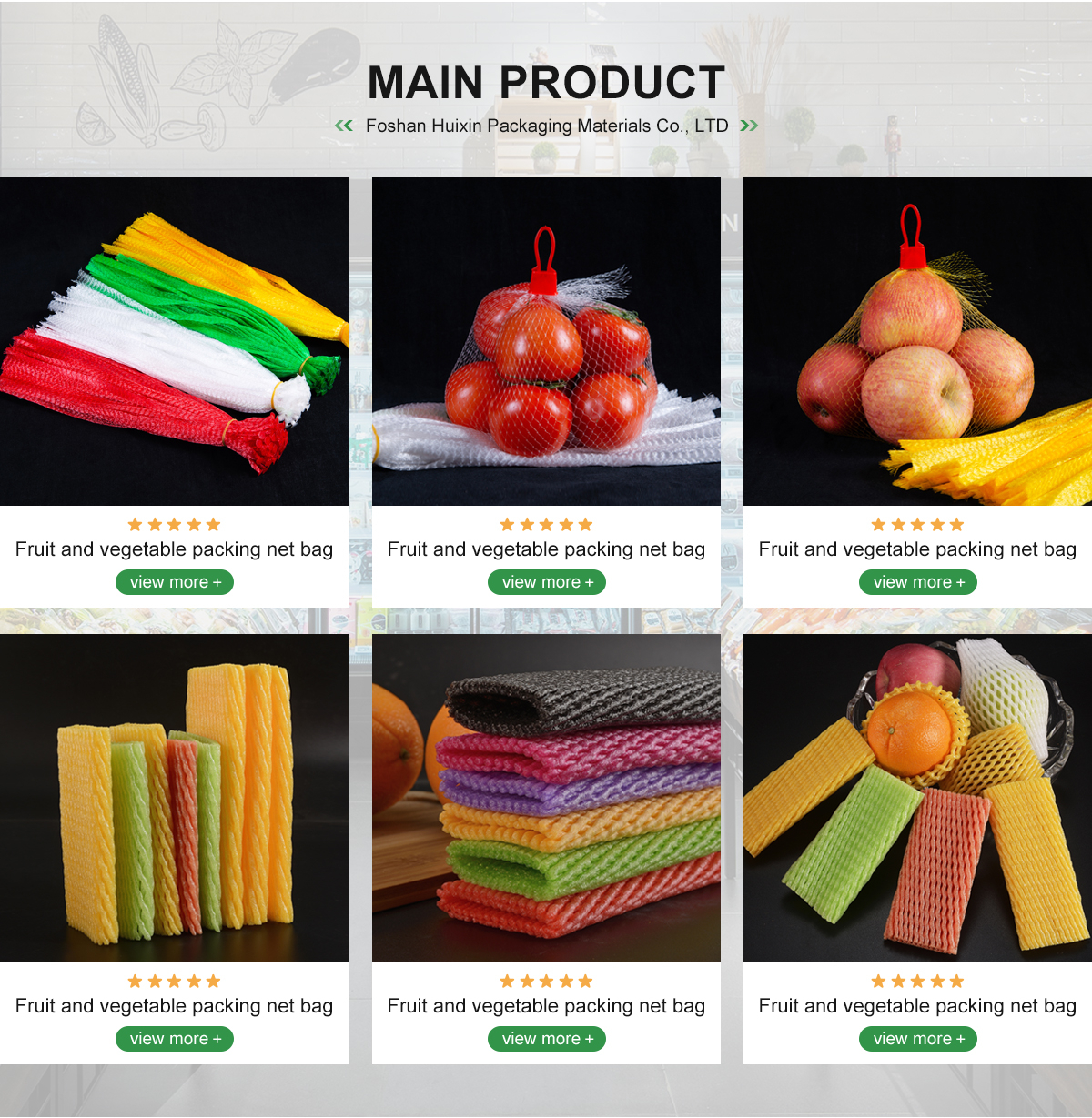The width and height of the screenshot is (1092, 1118).
Task: Open the apples in yellow net image
Action: coord(917,341)
